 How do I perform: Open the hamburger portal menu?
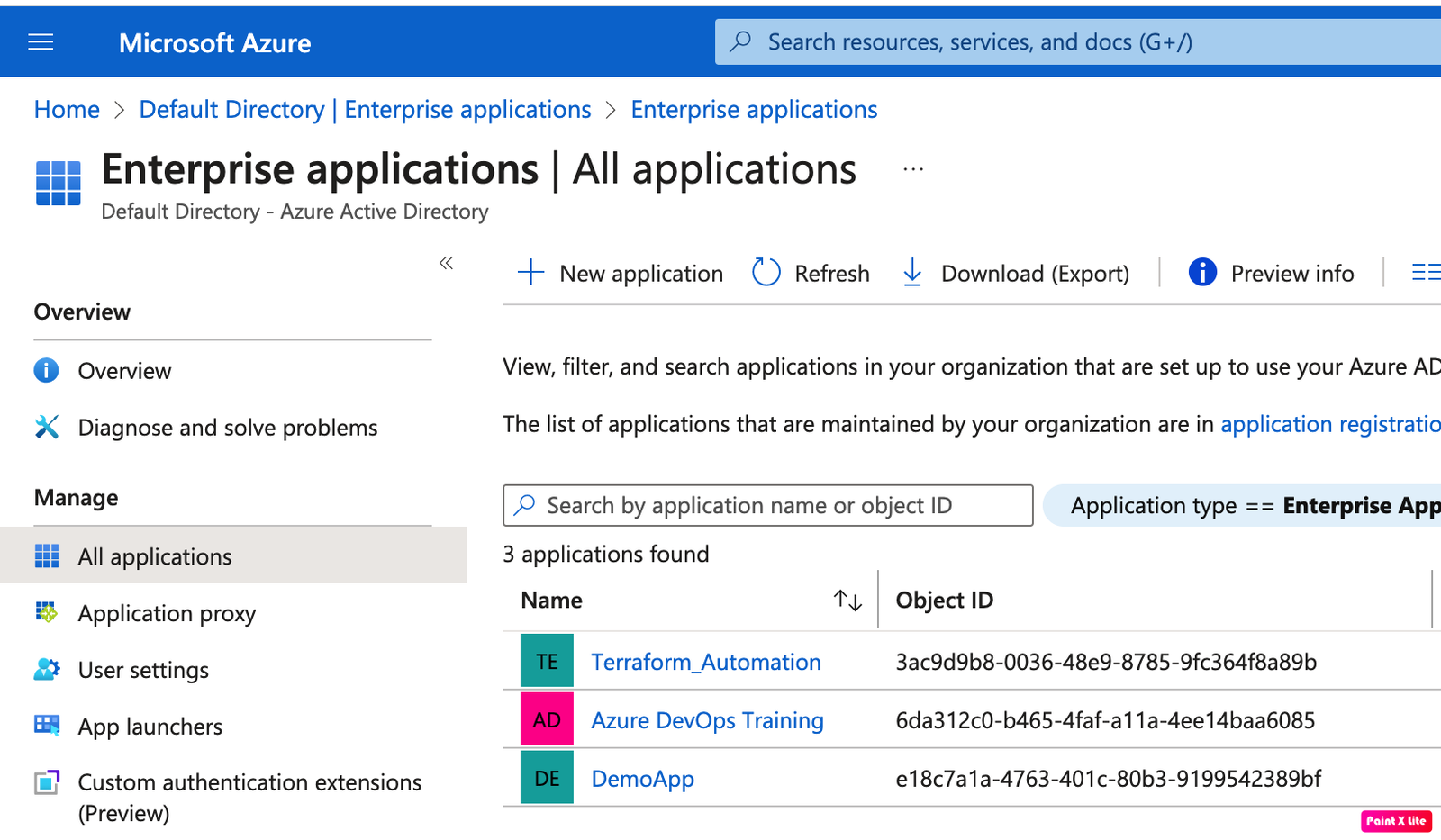pos(41,42)
